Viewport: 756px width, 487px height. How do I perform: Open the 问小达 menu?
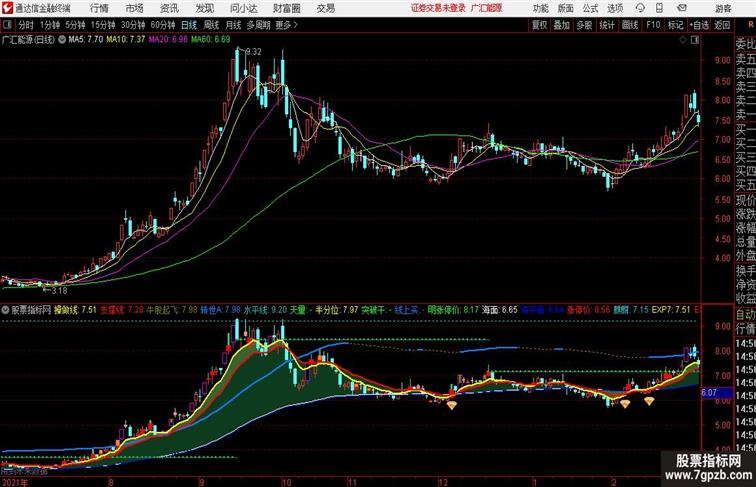coord(243,8)
